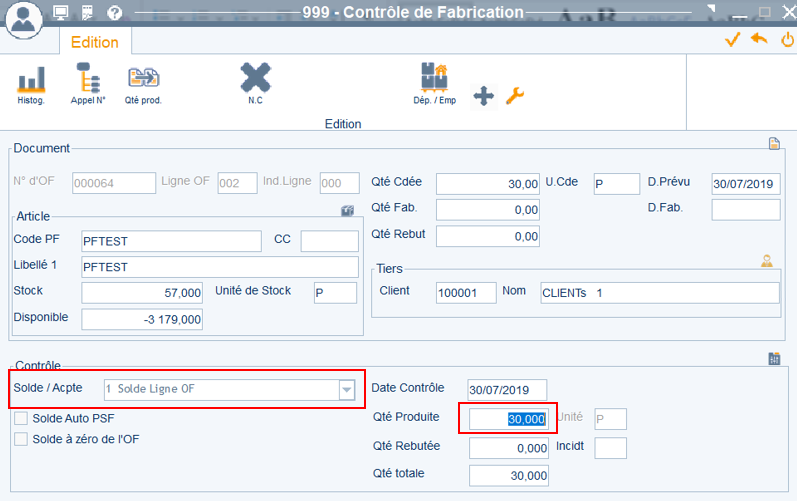Click the orange power icon
Viewport: 797px width, 501px height.
[787, 40]
